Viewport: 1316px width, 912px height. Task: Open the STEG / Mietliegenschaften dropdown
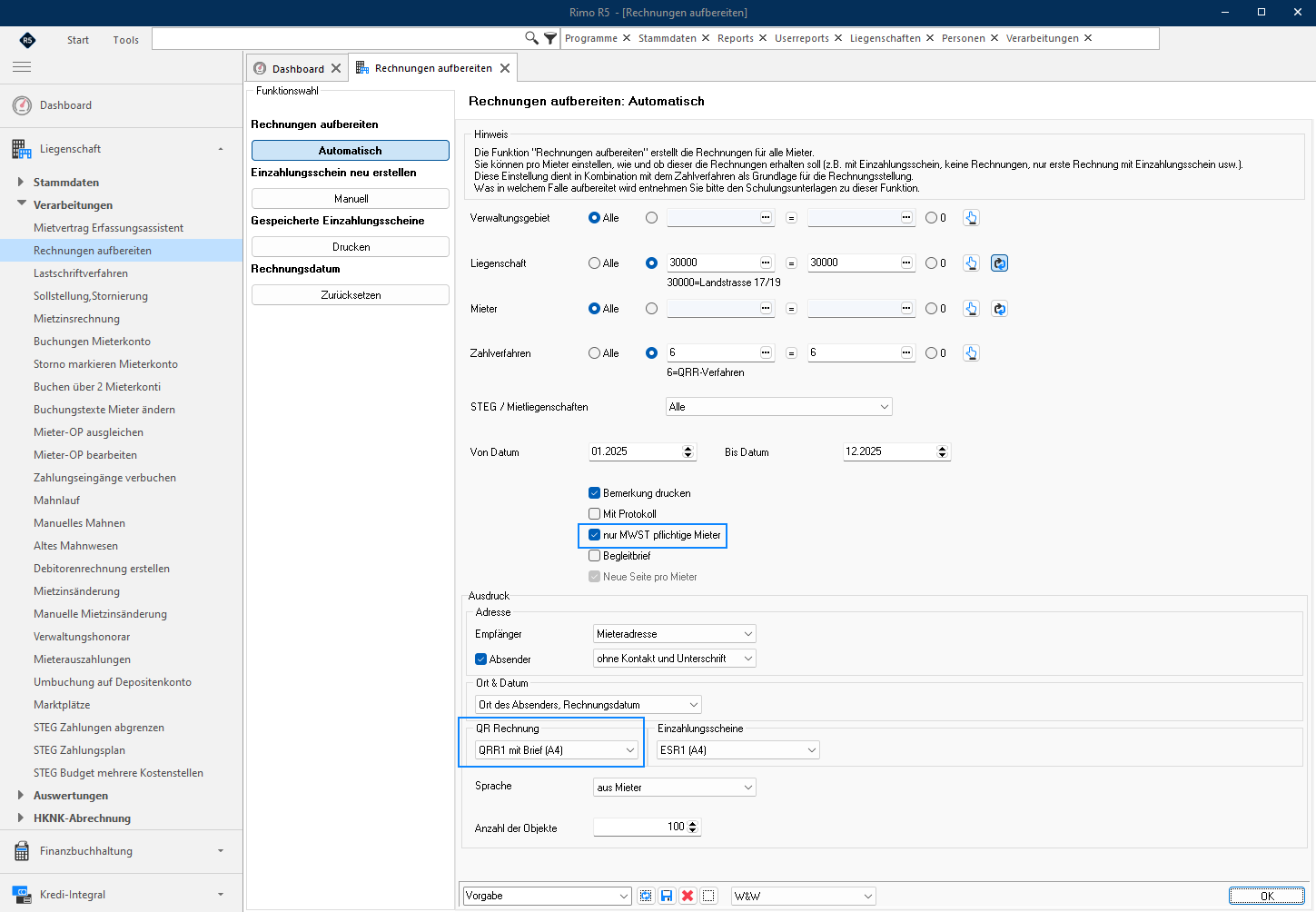point(779,407)
